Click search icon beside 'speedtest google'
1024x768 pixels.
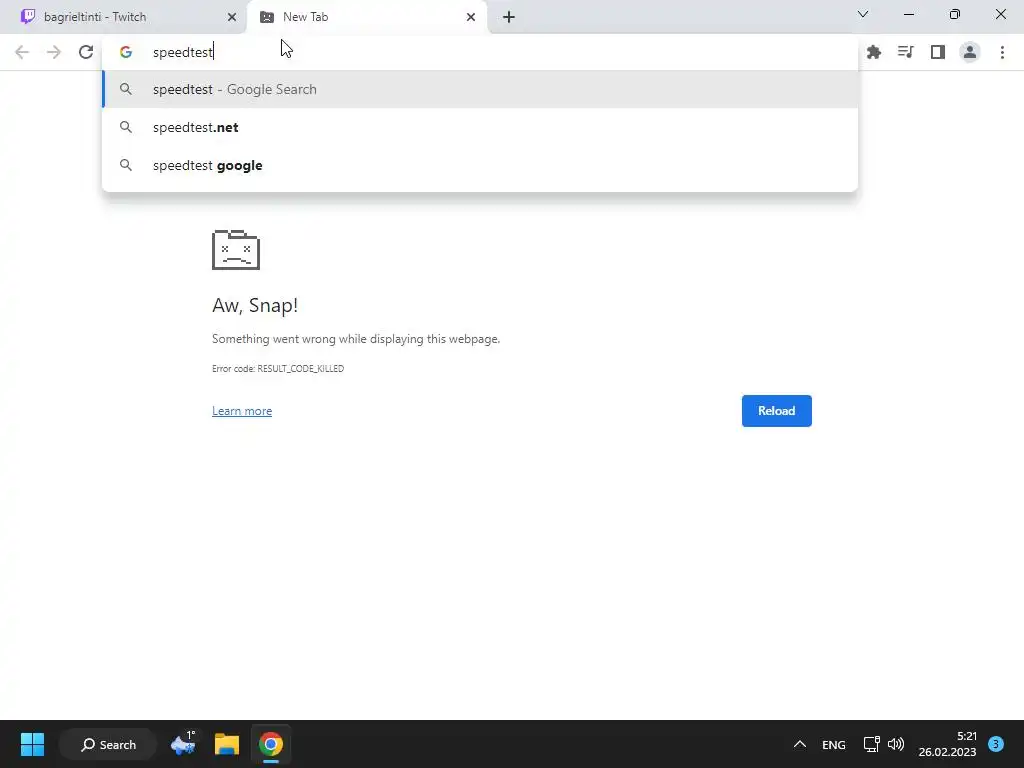tap(126, 165)
